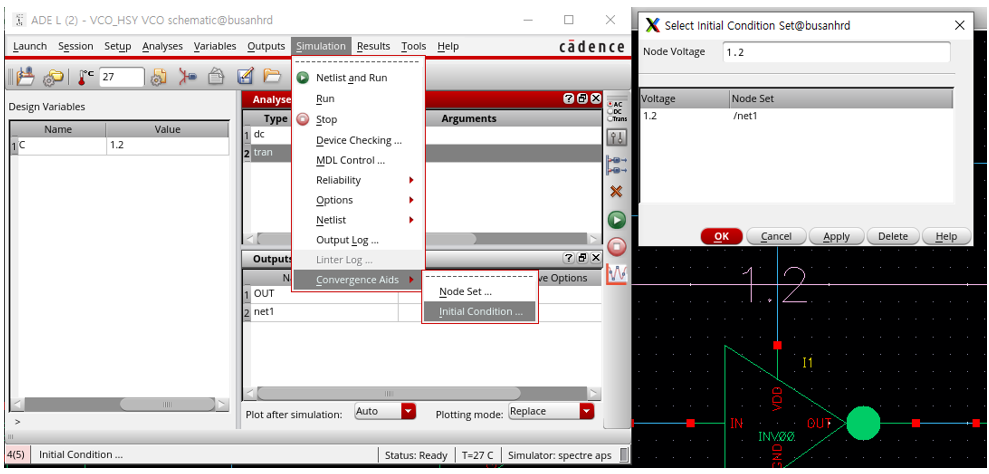Click Apply in Initial Condition dialog
The width and height of the screenshot is (989, 474).
tap(836, 236)
